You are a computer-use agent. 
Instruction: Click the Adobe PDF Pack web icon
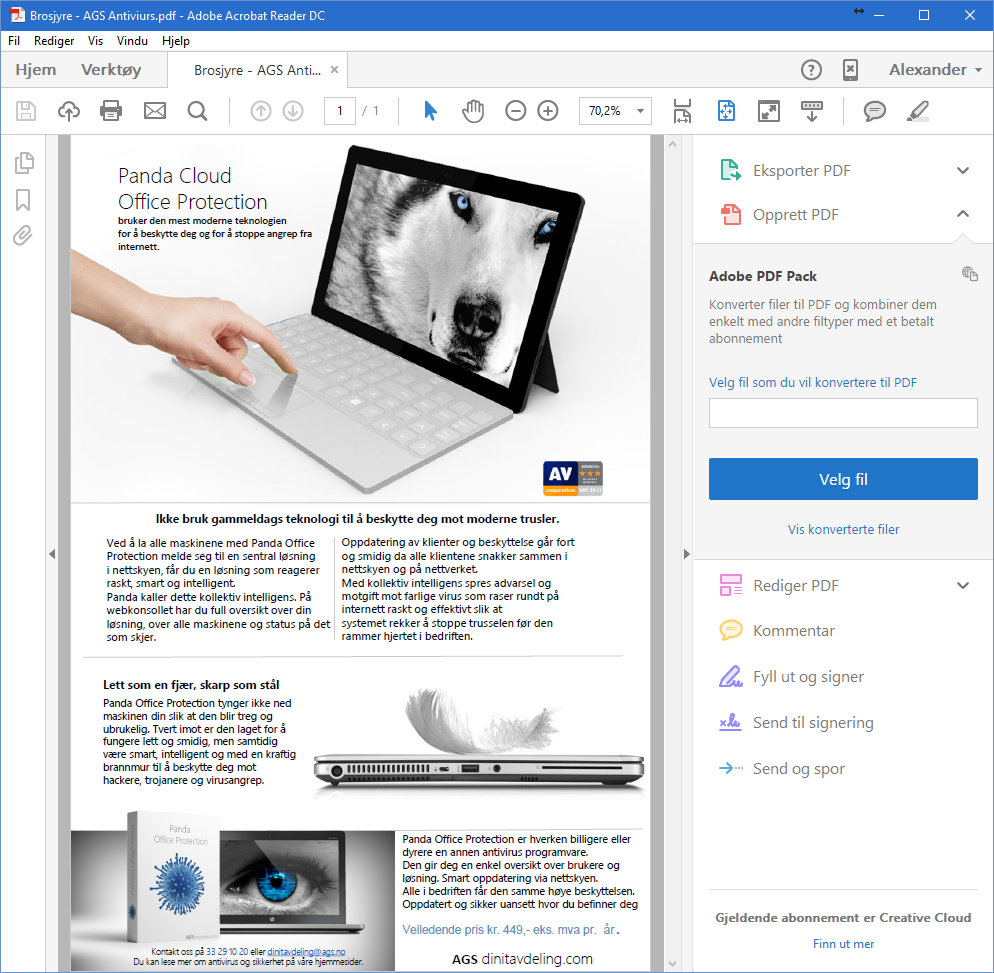(969, 273)
